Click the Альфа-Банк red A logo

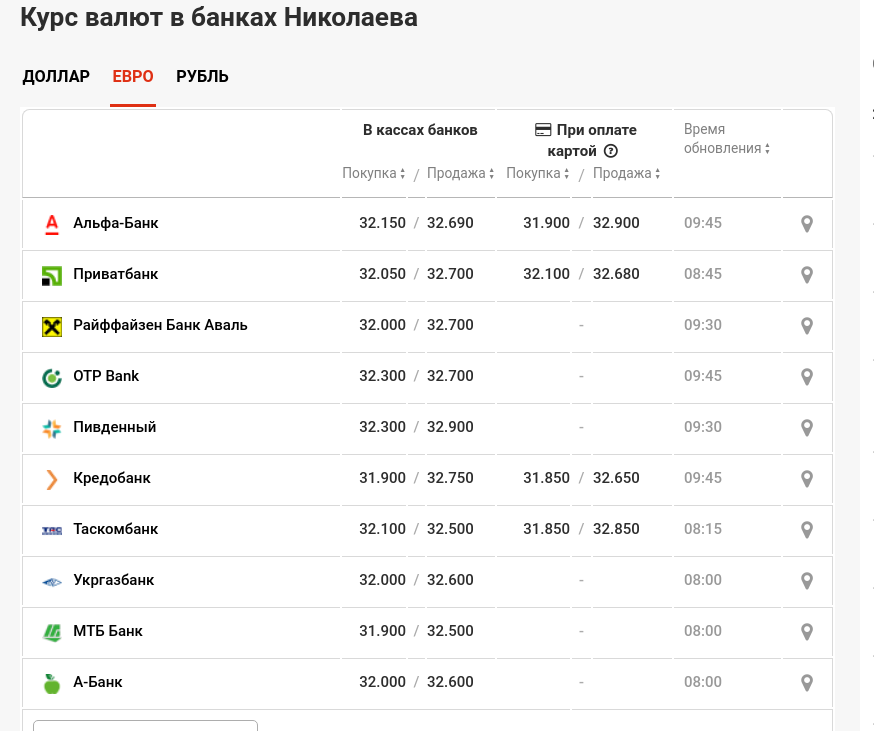pyautogui.click(x=52, y=224)
